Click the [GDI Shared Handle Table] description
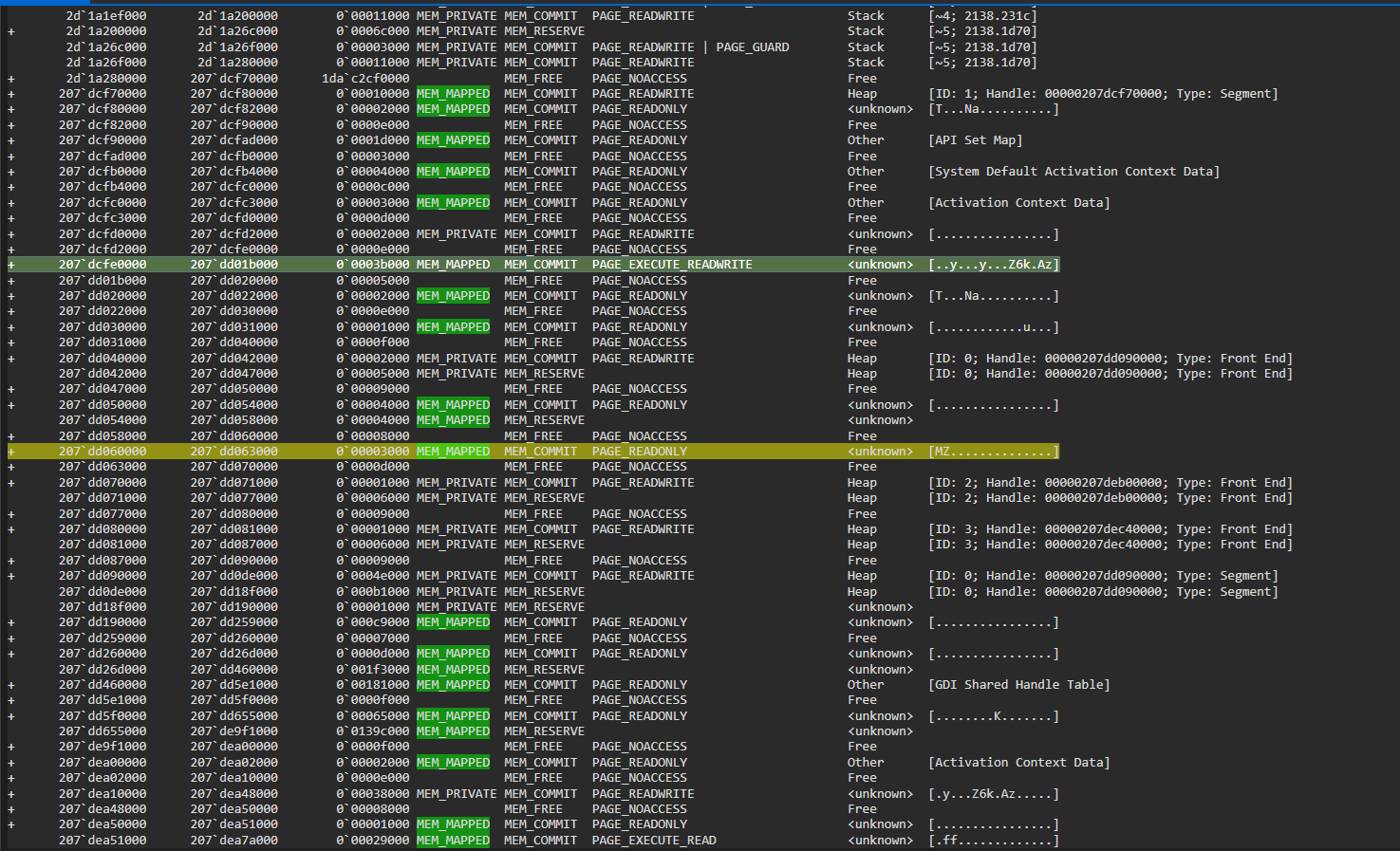Viewport: 1400px width, 851px height. coord(1019,685)
